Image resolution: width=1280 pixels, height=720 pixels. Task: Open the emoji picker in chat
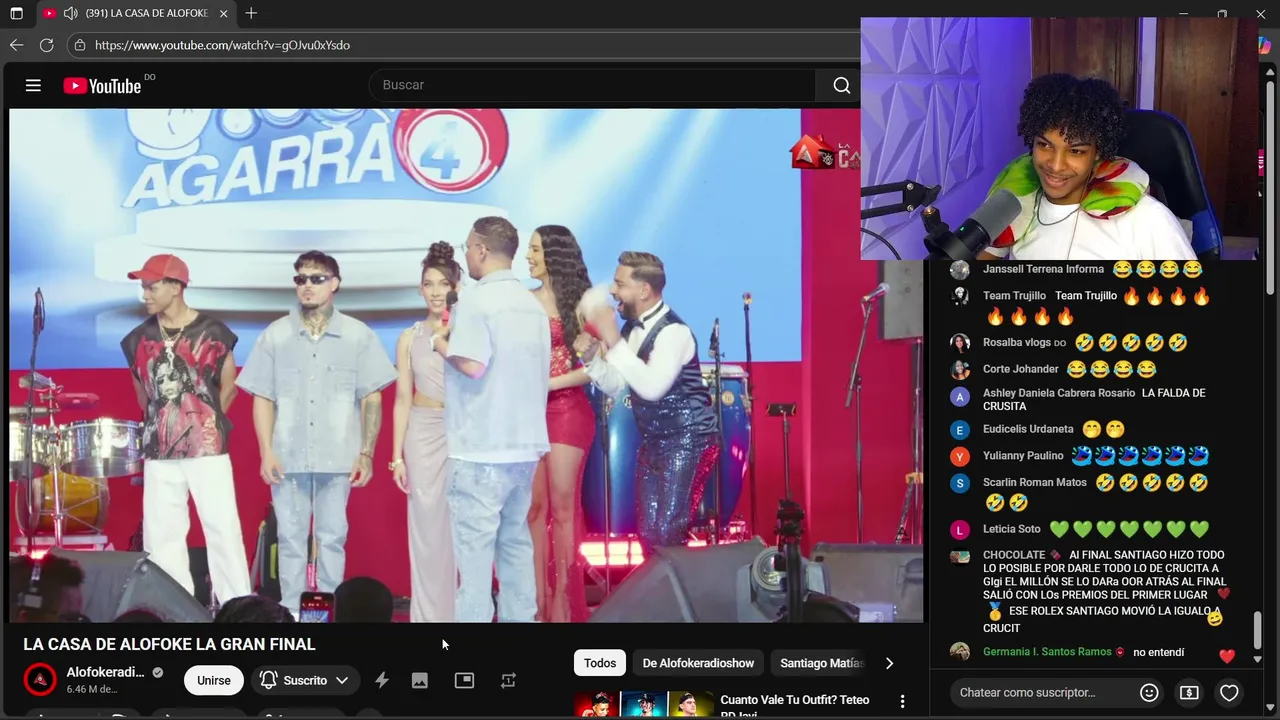(x=1150, y=692)
